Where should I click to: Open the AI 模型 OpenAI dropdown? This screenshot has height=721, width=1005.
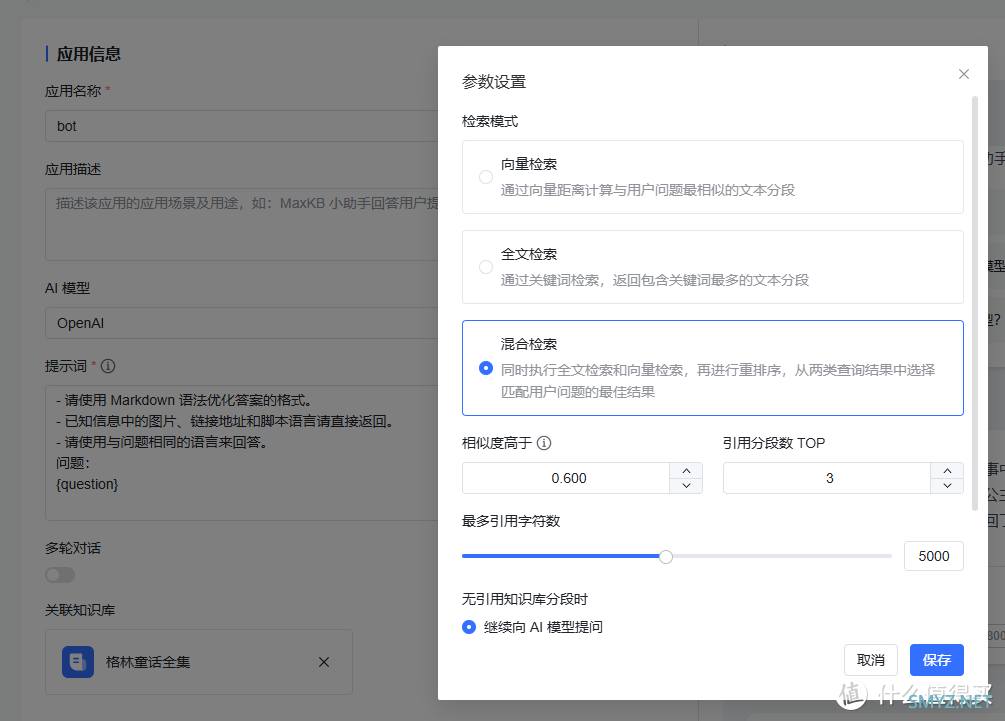point(242,323)
